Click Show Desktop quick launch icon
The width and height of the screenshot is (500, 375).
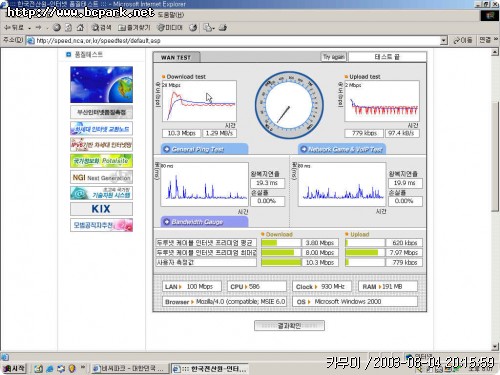[39, 369]
